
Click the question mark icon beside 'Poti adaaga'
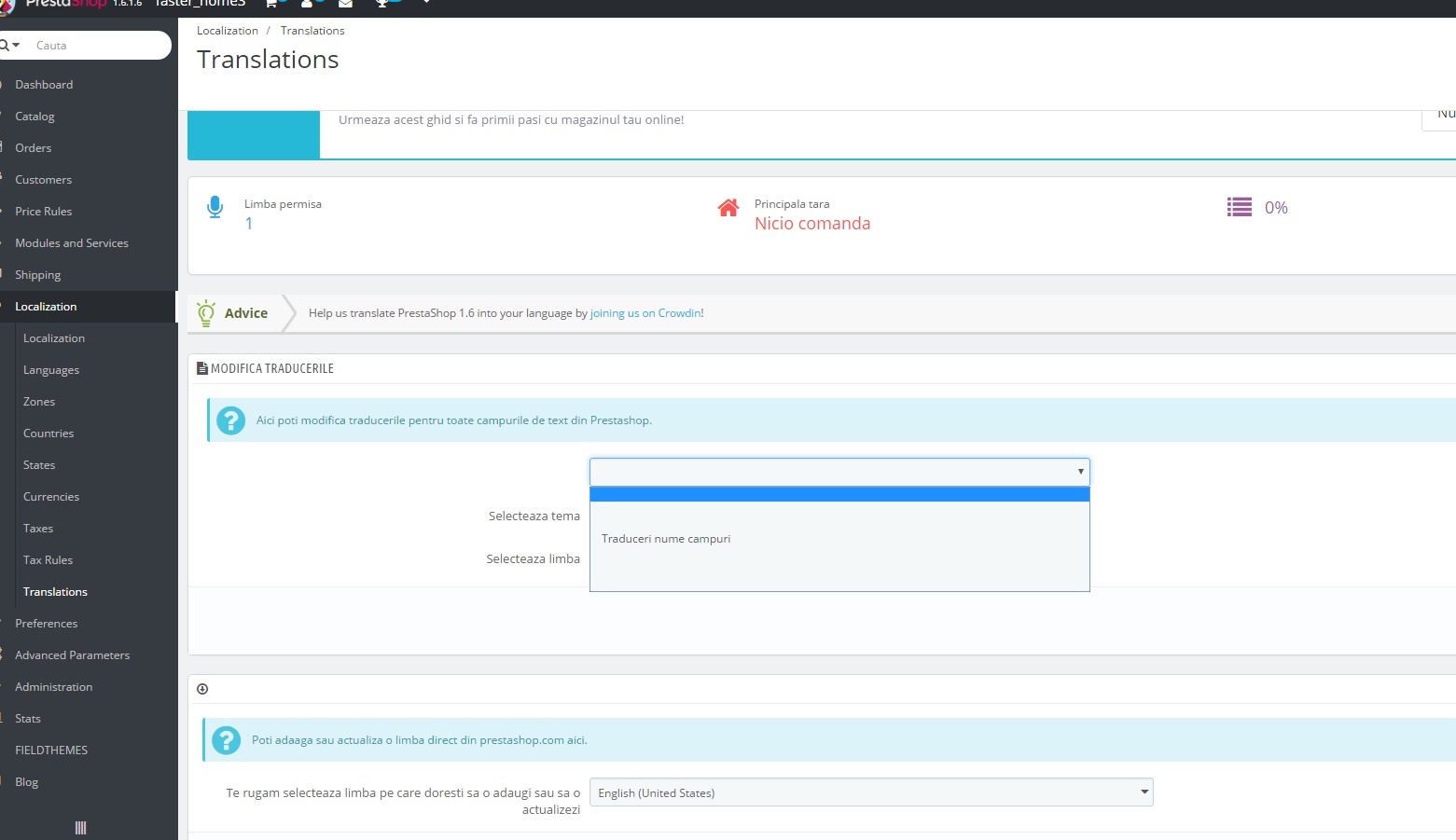click(226, 740)
